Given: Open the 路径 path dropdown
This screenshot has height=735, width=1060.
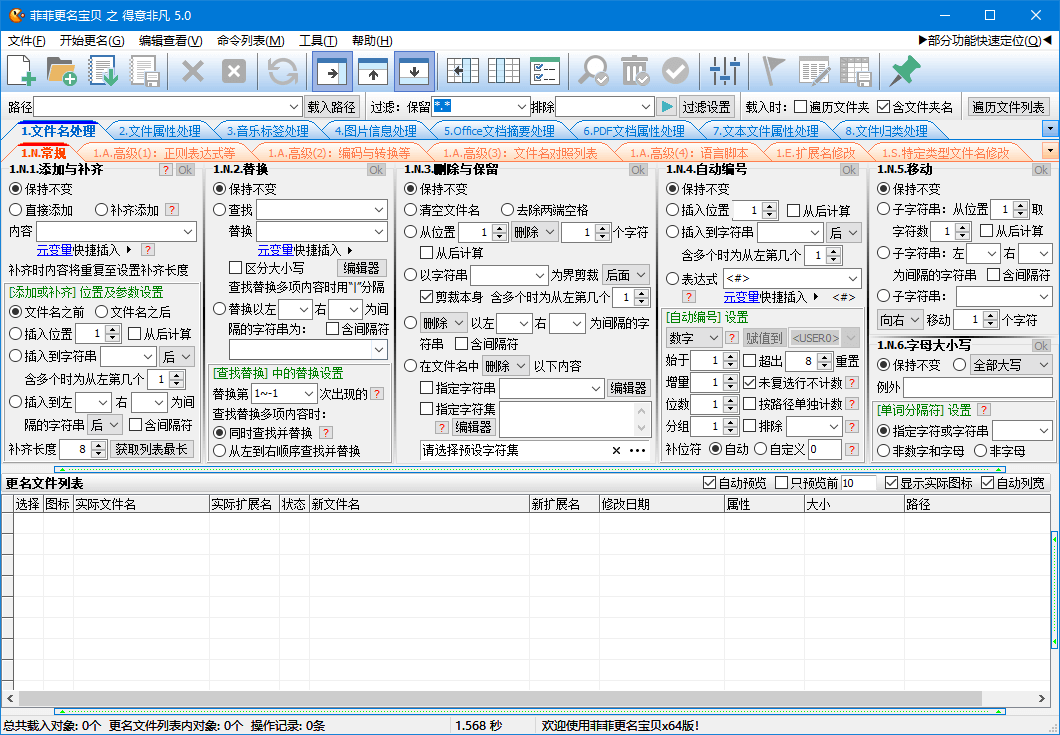Looking at the screenshot, I should [294, 107].
